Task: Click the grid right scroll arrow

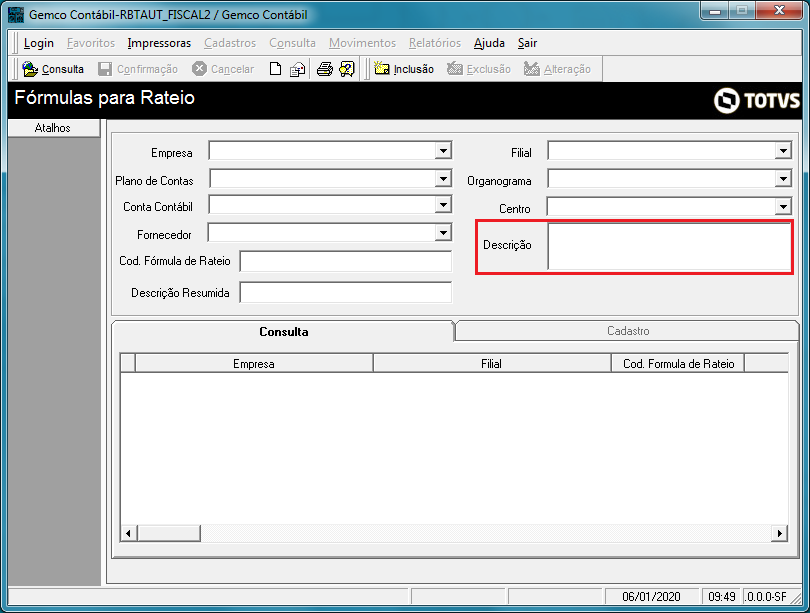Action: [779, 533]
